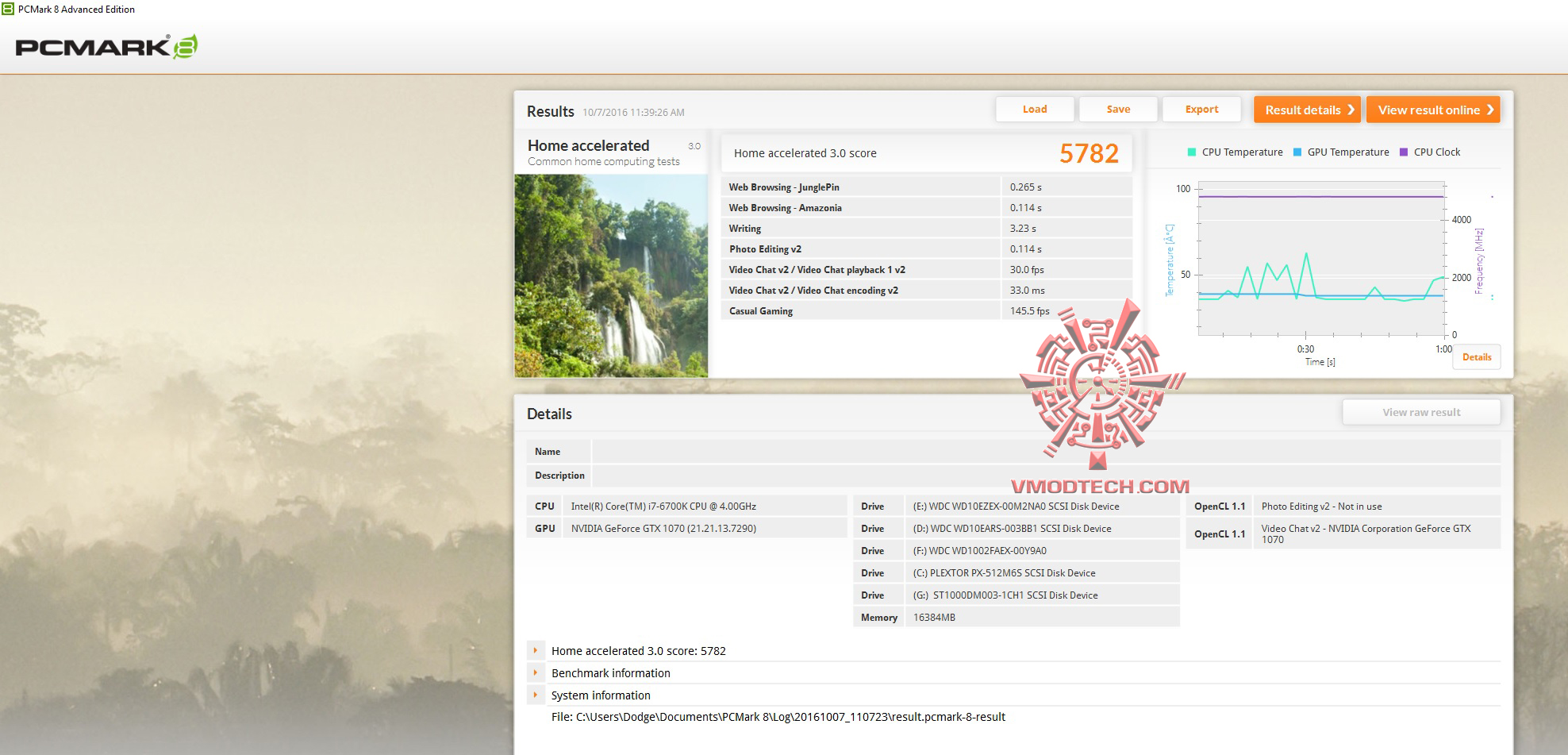Image resolution: width=1568 pixels, height=755 pixels.
Task: Open chart Details button
Action: click(x=1477, y=357)
